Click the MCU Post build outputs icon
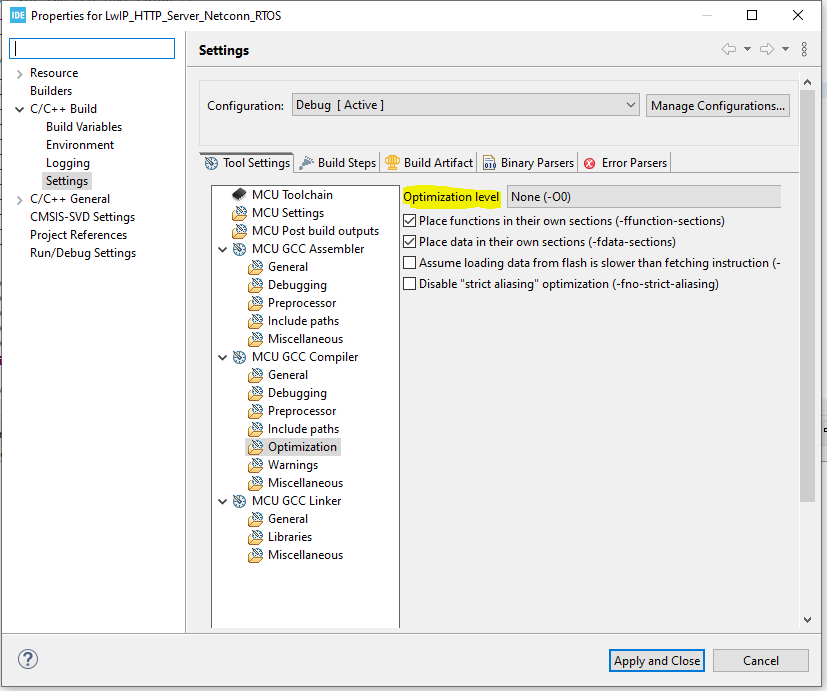 click(x=239, y=231)
